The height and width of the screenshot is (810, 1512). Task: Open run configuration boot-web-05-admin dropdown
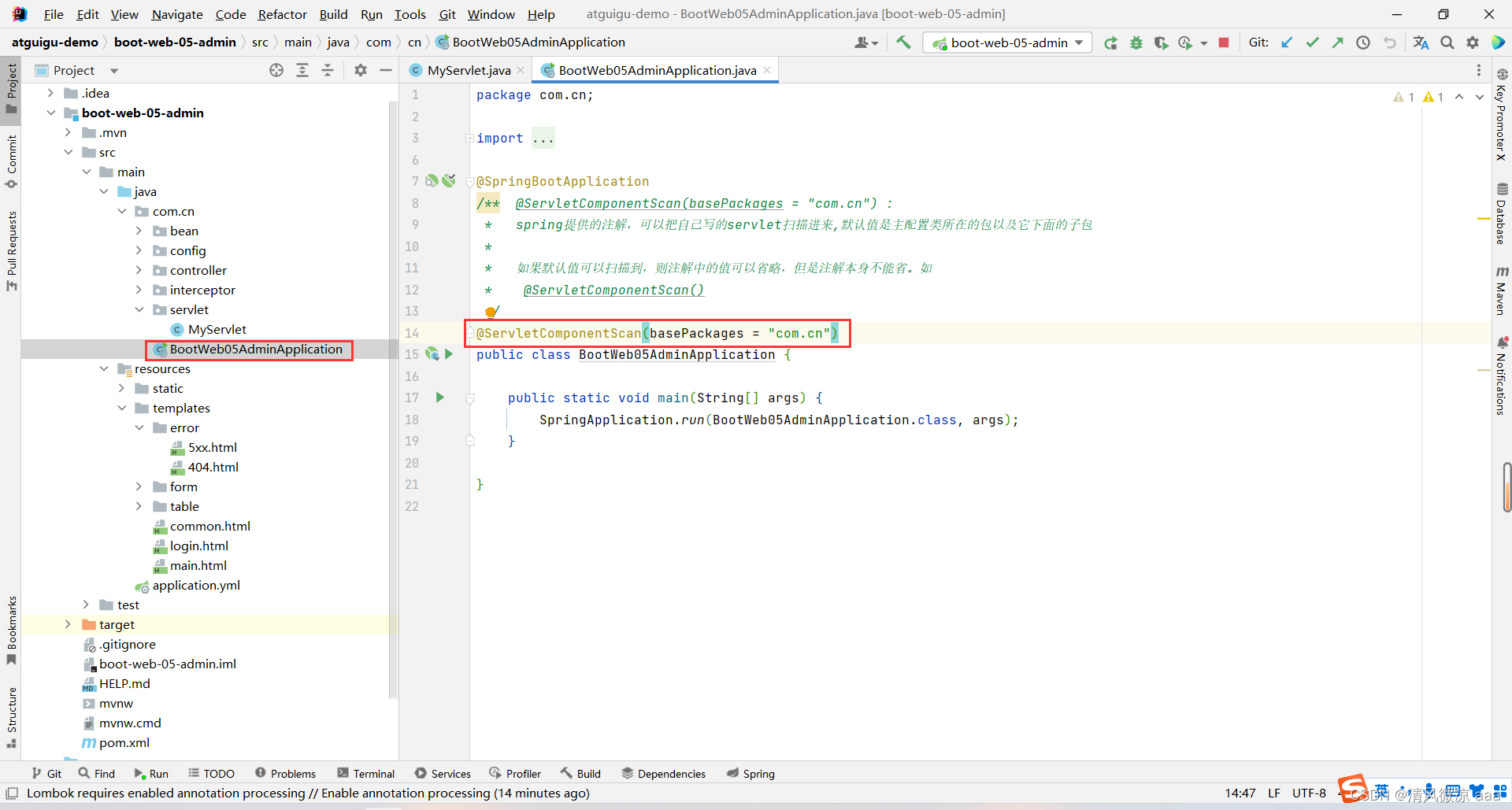[x=1007, y=43]
